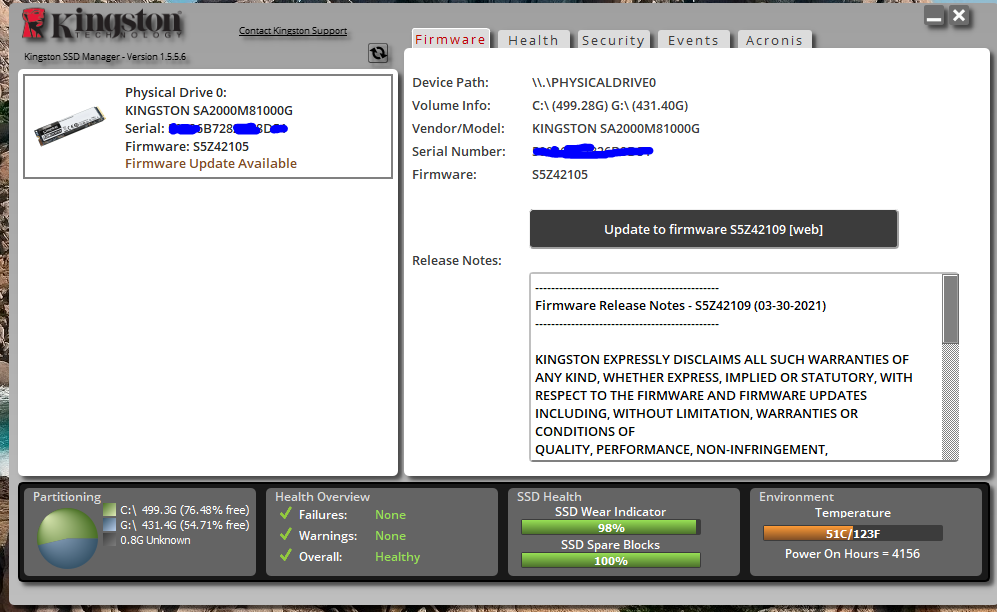
Task: Click the Warnings None status text
Action: (x=390, y=535)
